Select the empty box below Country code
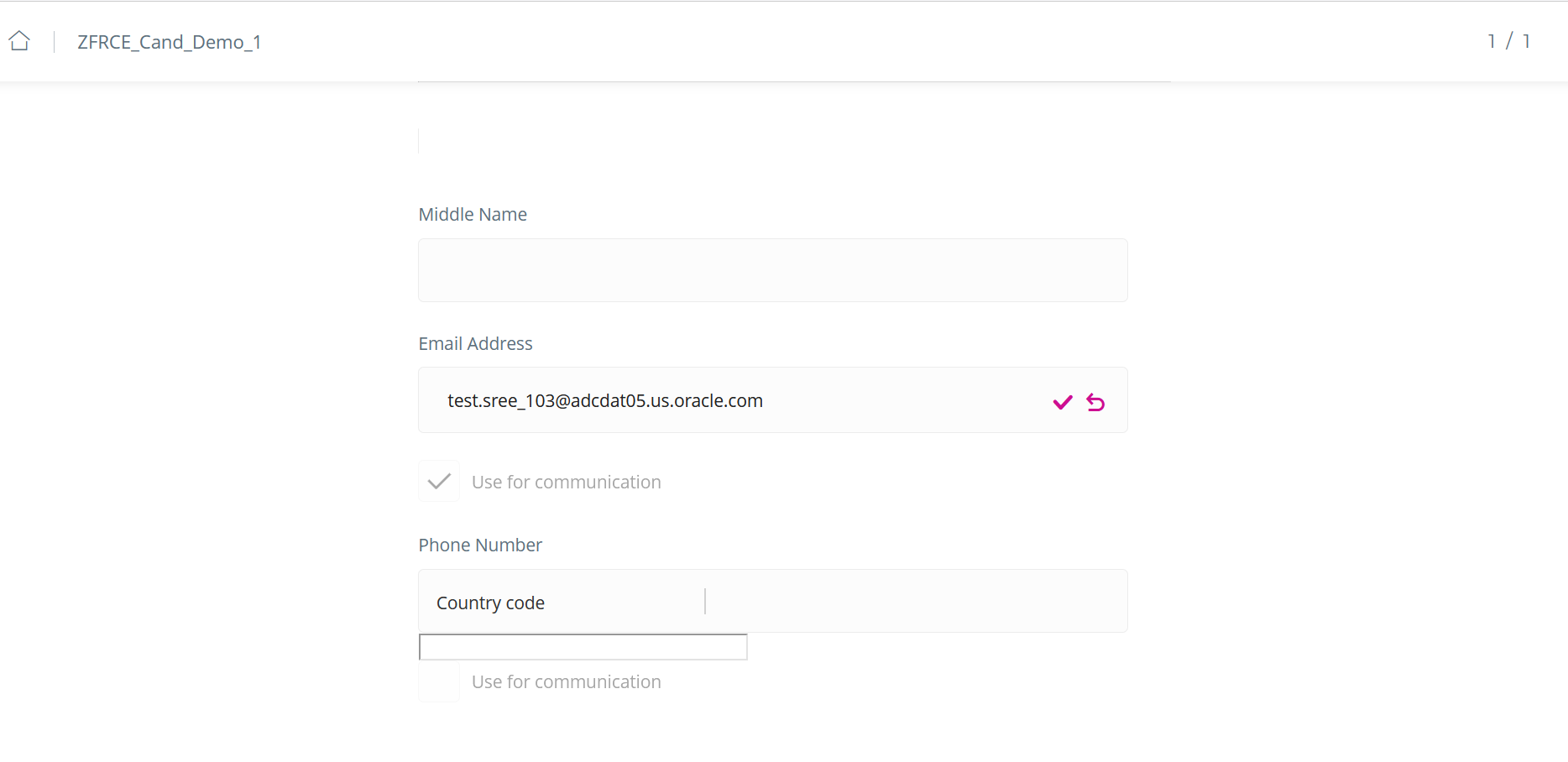 click(583, 647)
